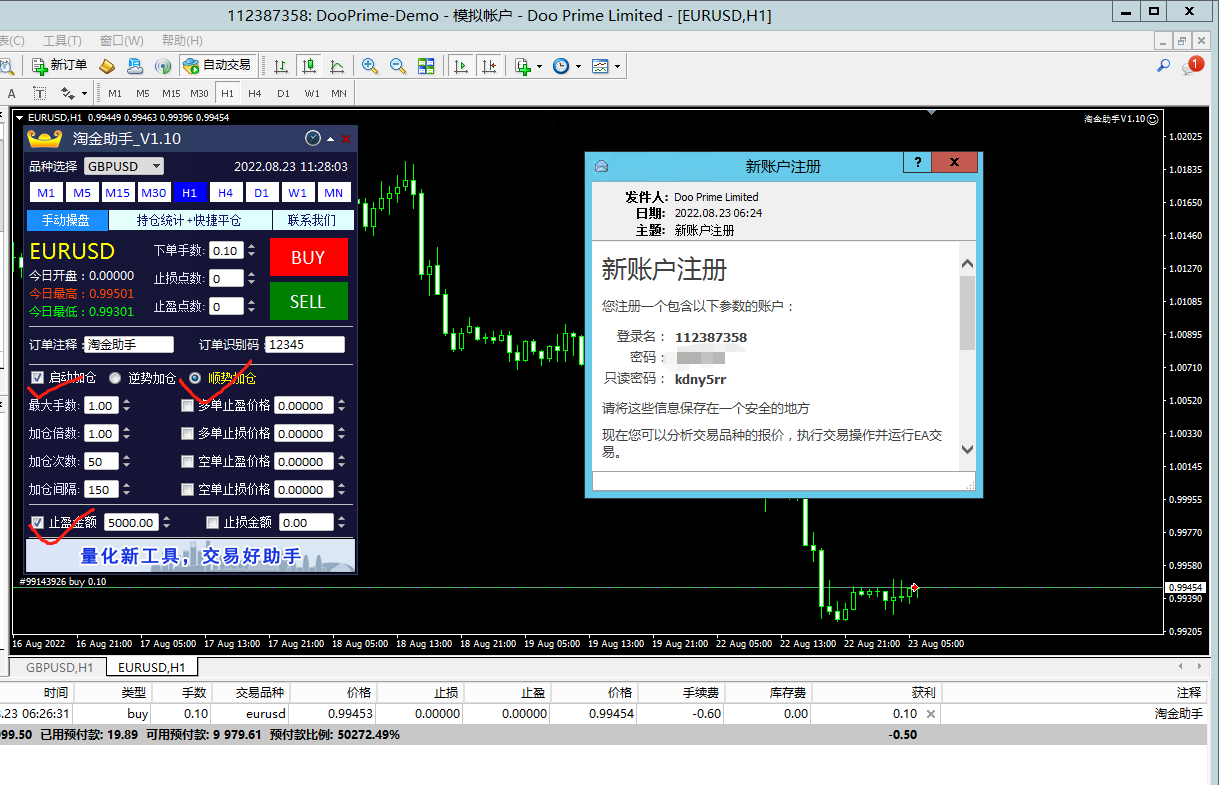This screenshot has height=785, width=1219.
Task: Open the notification alert icon
Action: click(x=1193, y=66)
